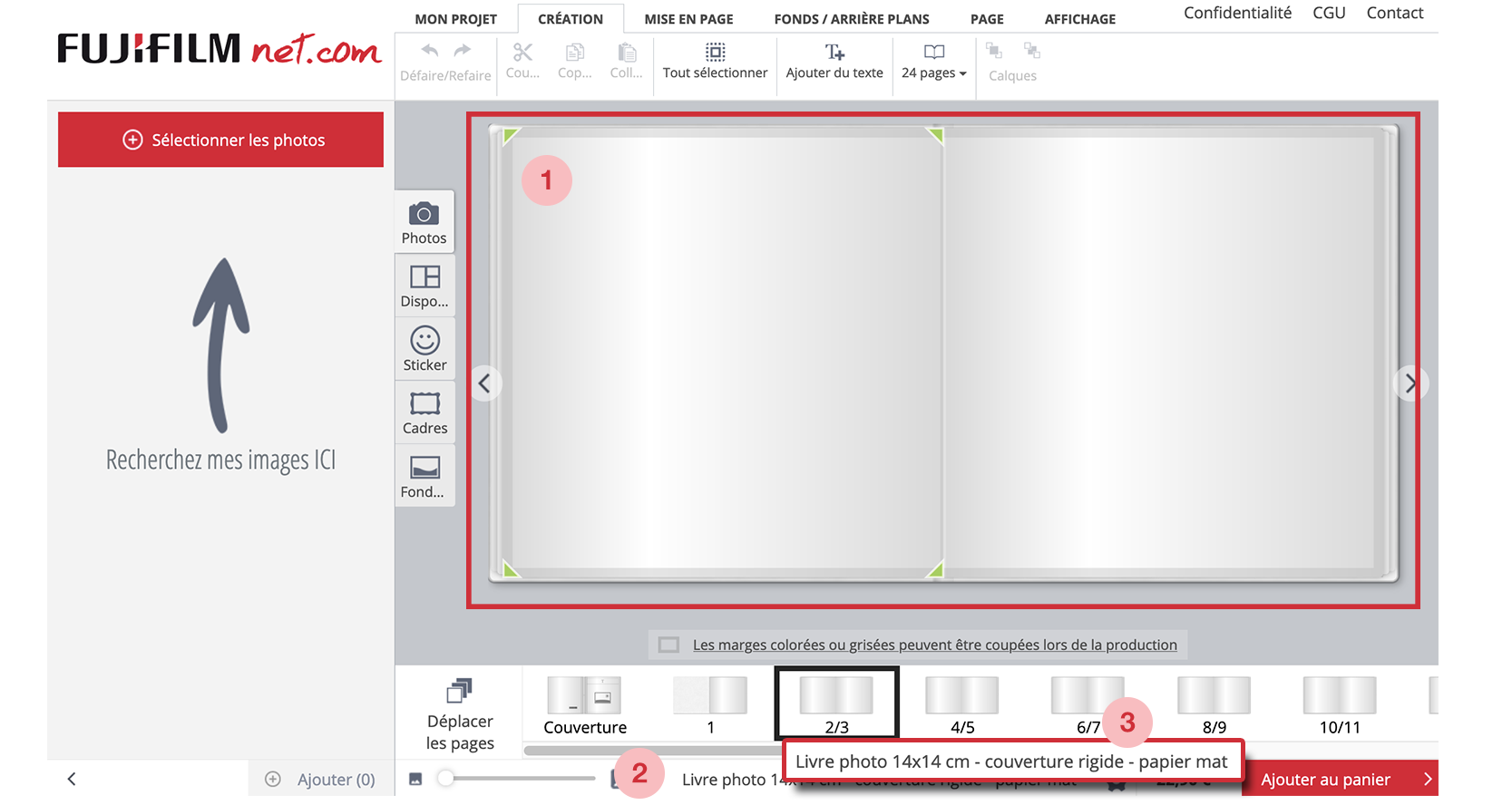The width and height of the screenshot is (1512, 805).
Task: Open the FONDS / ARRIÈRE PLANS tab
Action: pos(852,19)
